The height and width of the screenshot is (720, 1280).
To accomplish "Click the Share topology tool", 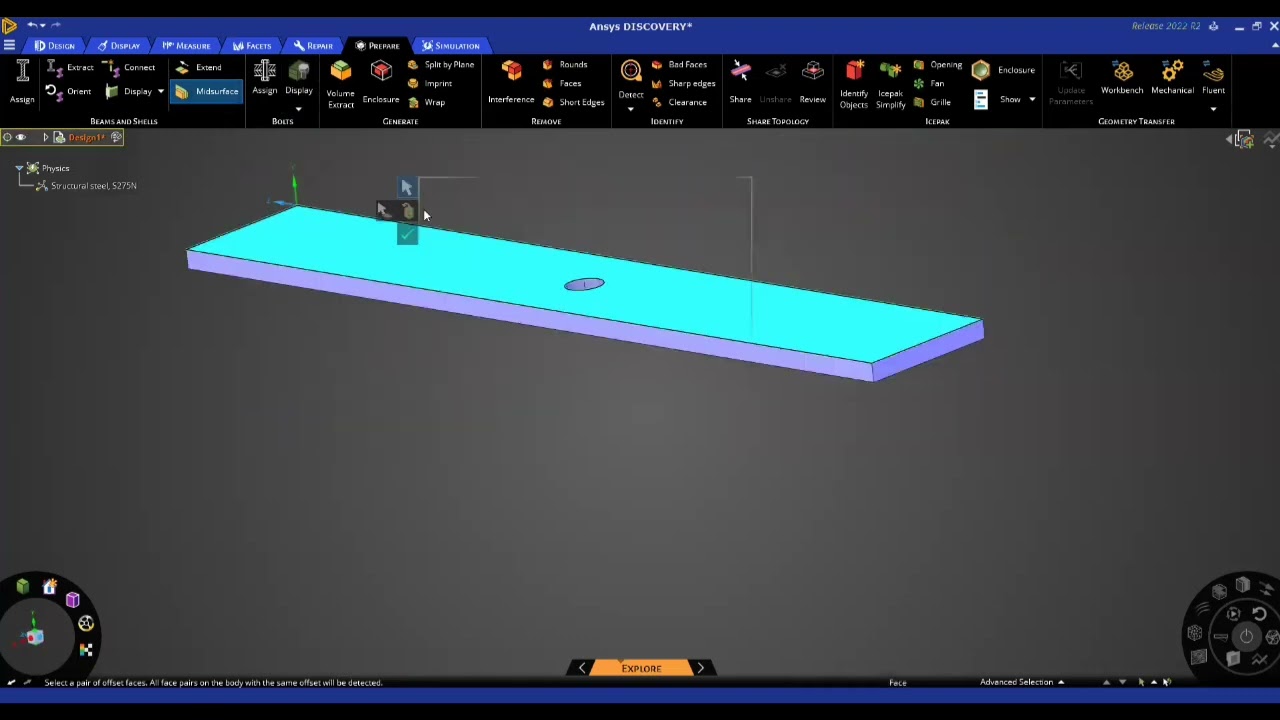I will (x=741, y=82).
